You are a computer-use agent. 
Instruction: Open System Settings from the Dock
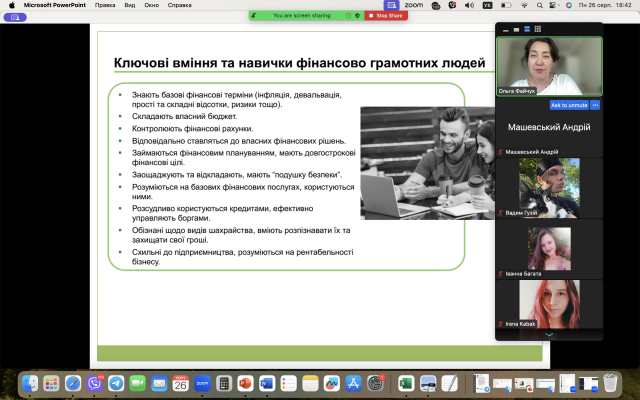[x=375, y=384]
